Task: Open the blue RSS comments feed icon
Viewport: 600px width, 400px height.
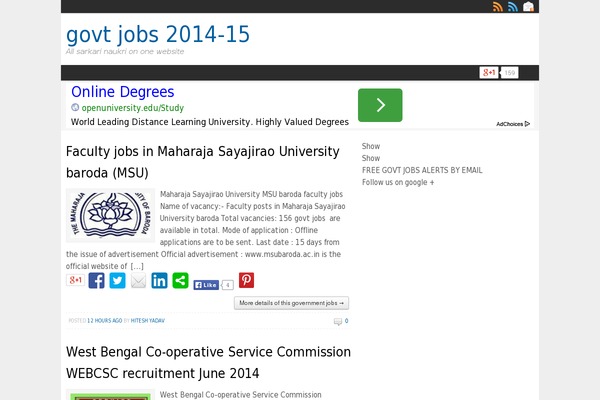Action: 513,7
